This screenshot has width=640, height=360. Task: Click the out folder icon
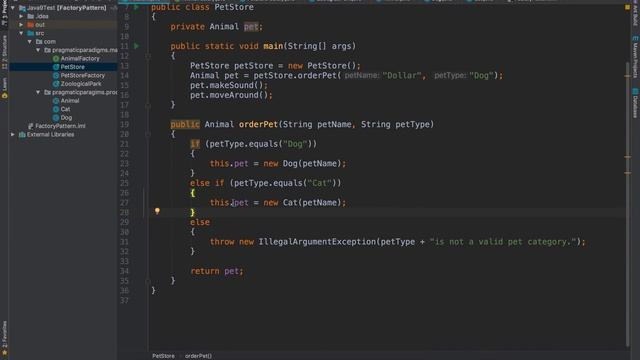31,24
